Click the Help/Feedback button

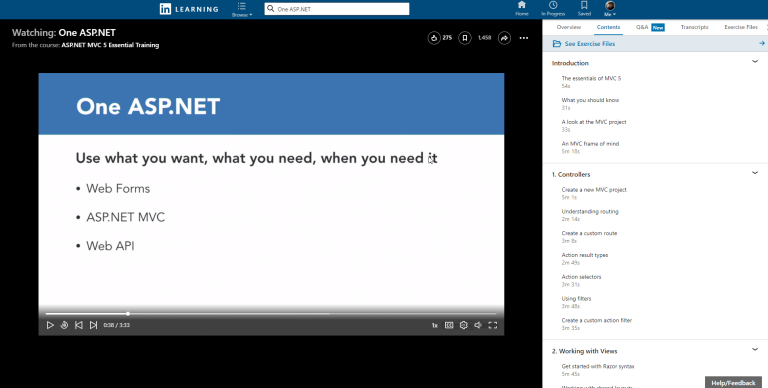[x=733, y=383]
